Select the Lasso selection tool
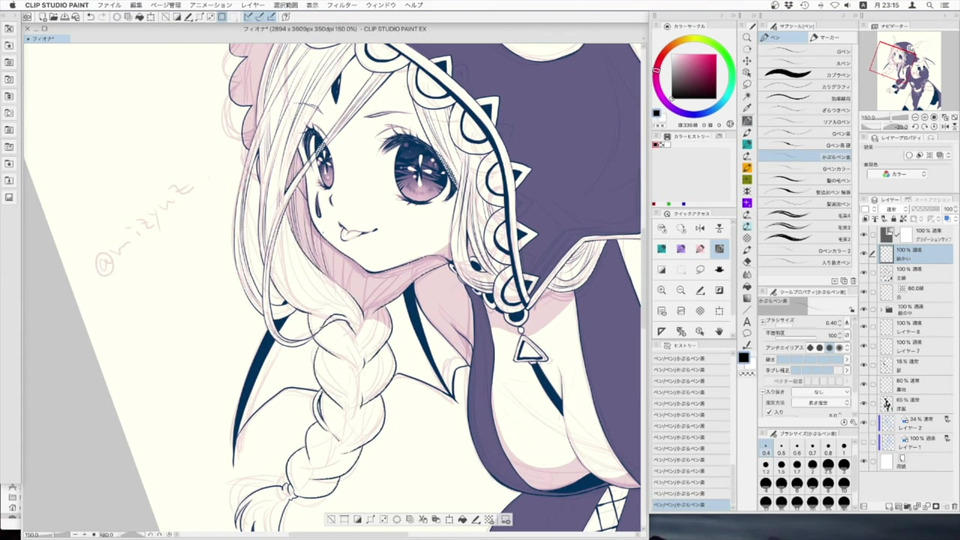The image size is (960, 540). point(747,84)
